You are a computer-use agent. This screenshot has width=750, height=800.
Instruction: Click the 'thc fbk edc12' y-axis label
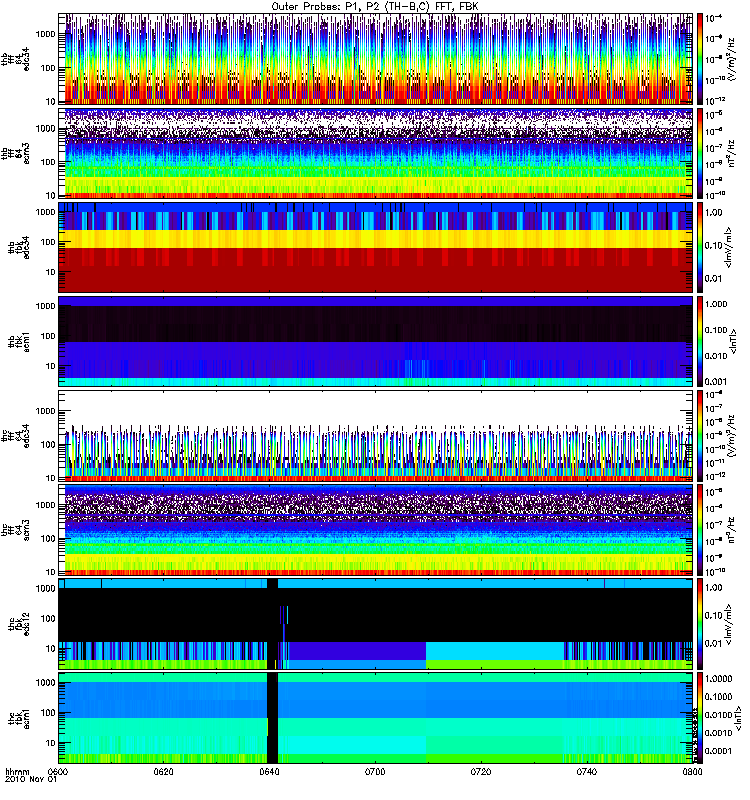pyautogui.click(x=19, y=624)
